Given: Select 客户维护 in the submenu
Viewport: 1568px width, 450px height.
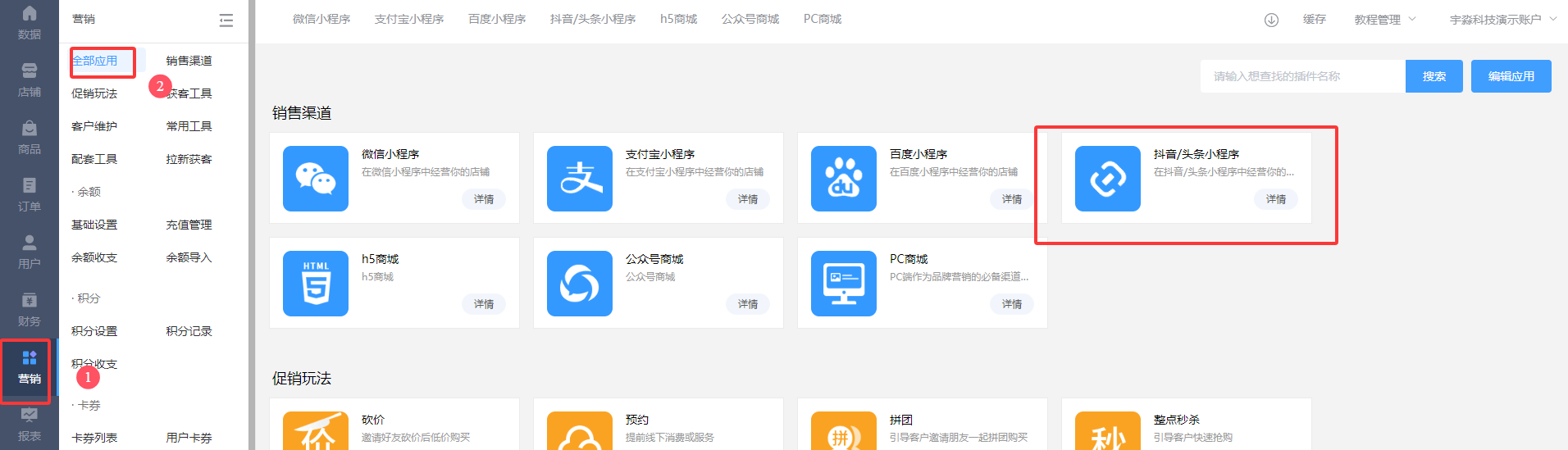Looking at the screenshot, I should [94, 126].
